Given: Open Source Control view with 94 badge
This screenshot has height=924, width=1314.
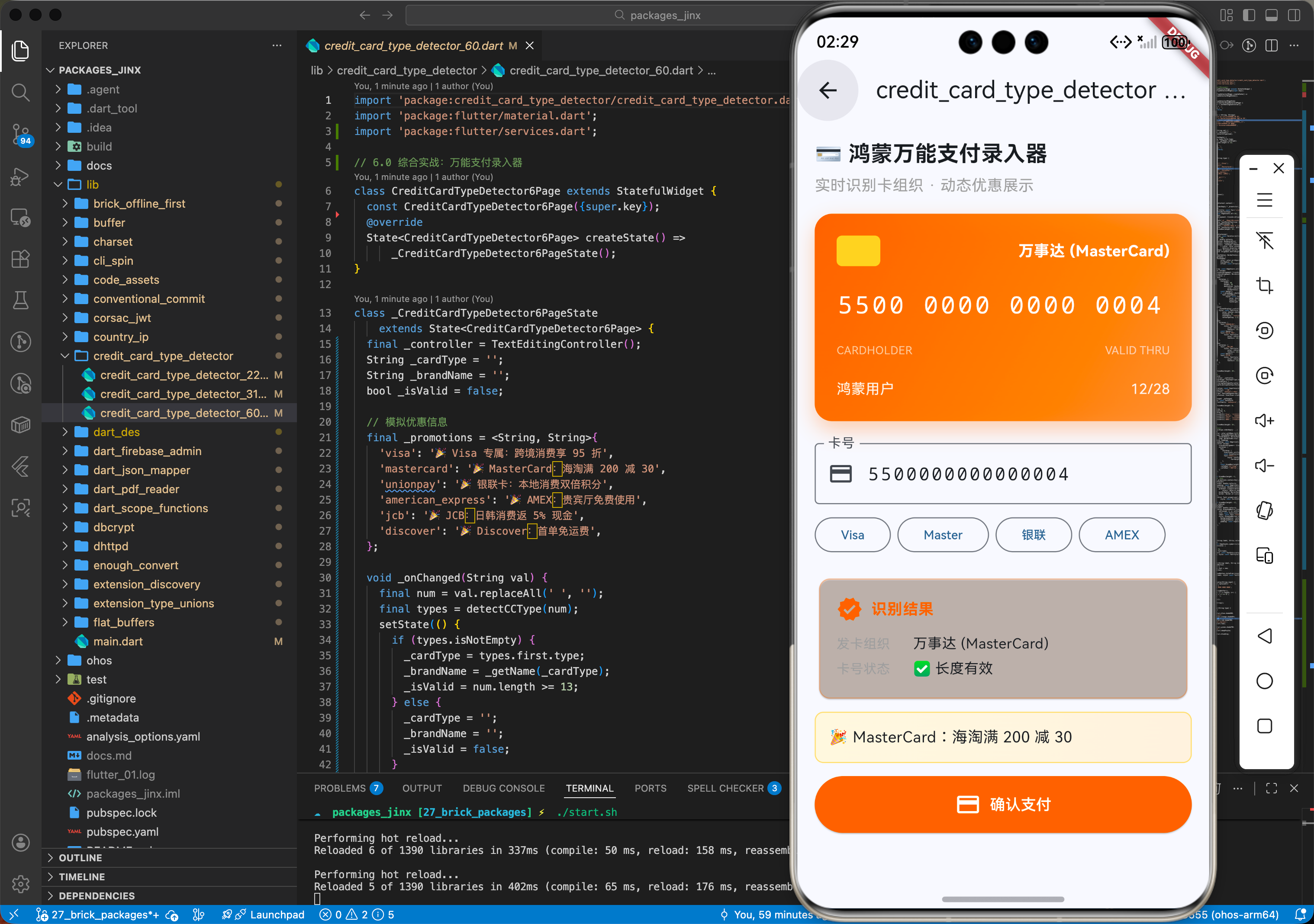Looking at the screenshot, I should coord(21,134).
